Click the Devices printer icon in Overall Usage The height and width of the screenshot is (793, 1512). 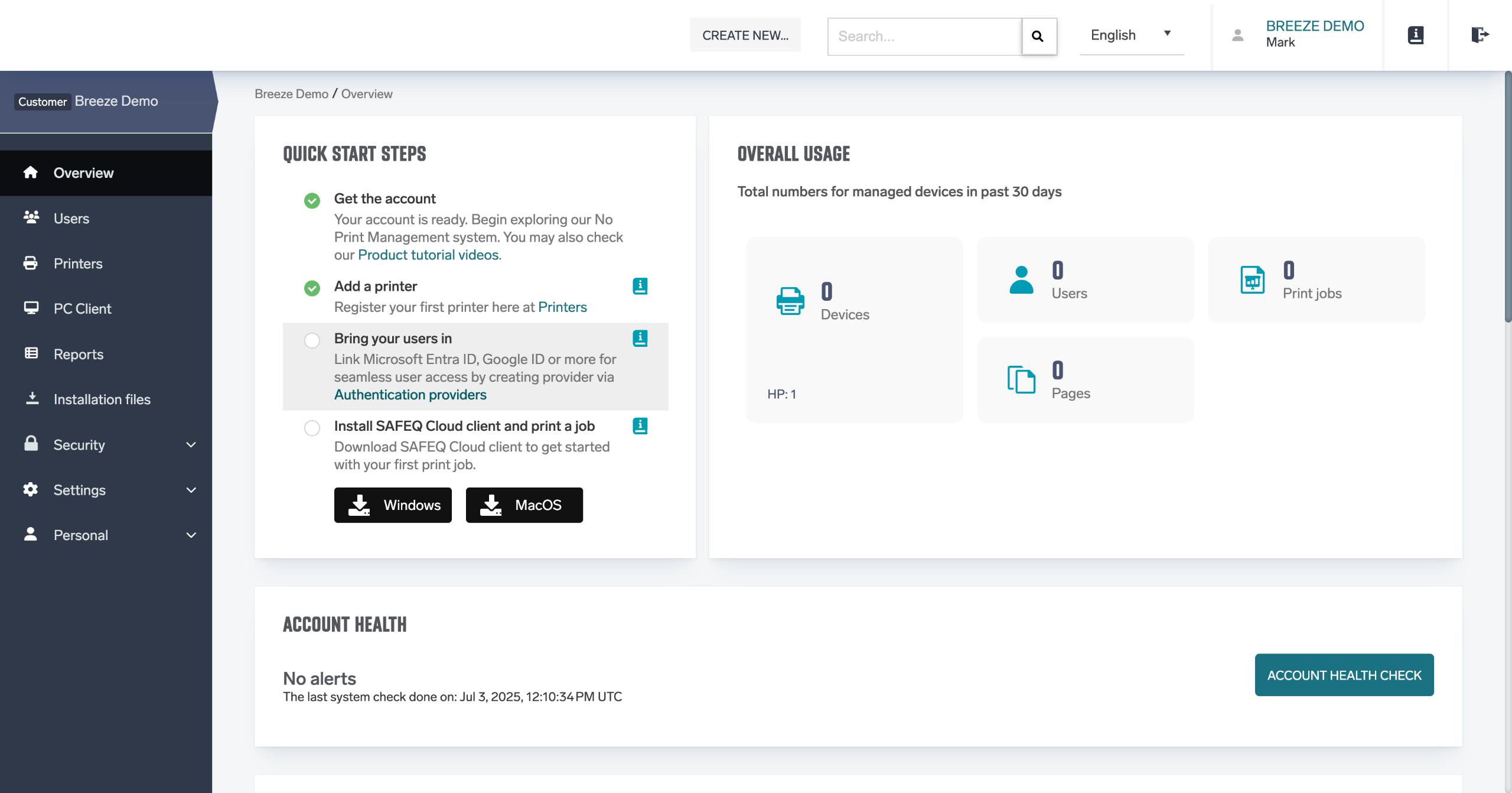[x=790, y=301]
